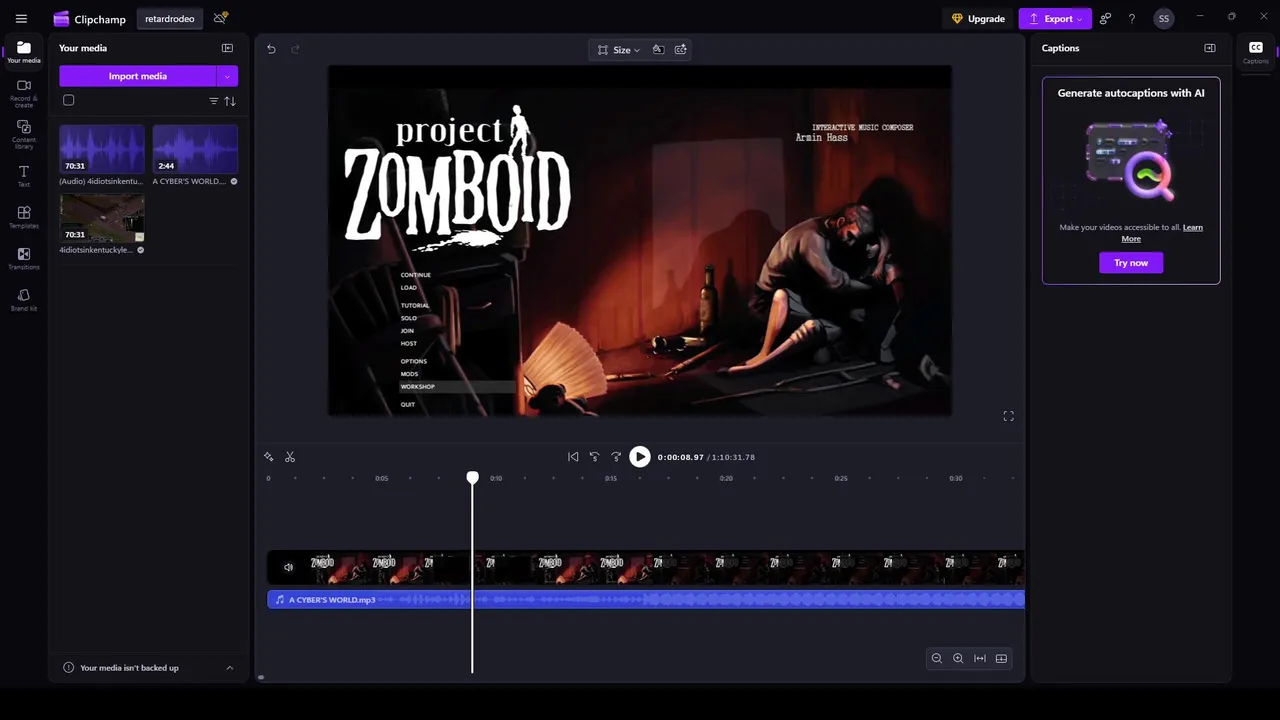1280x720 pixels.
Task: Rewind five seconds
Action: 594,457
